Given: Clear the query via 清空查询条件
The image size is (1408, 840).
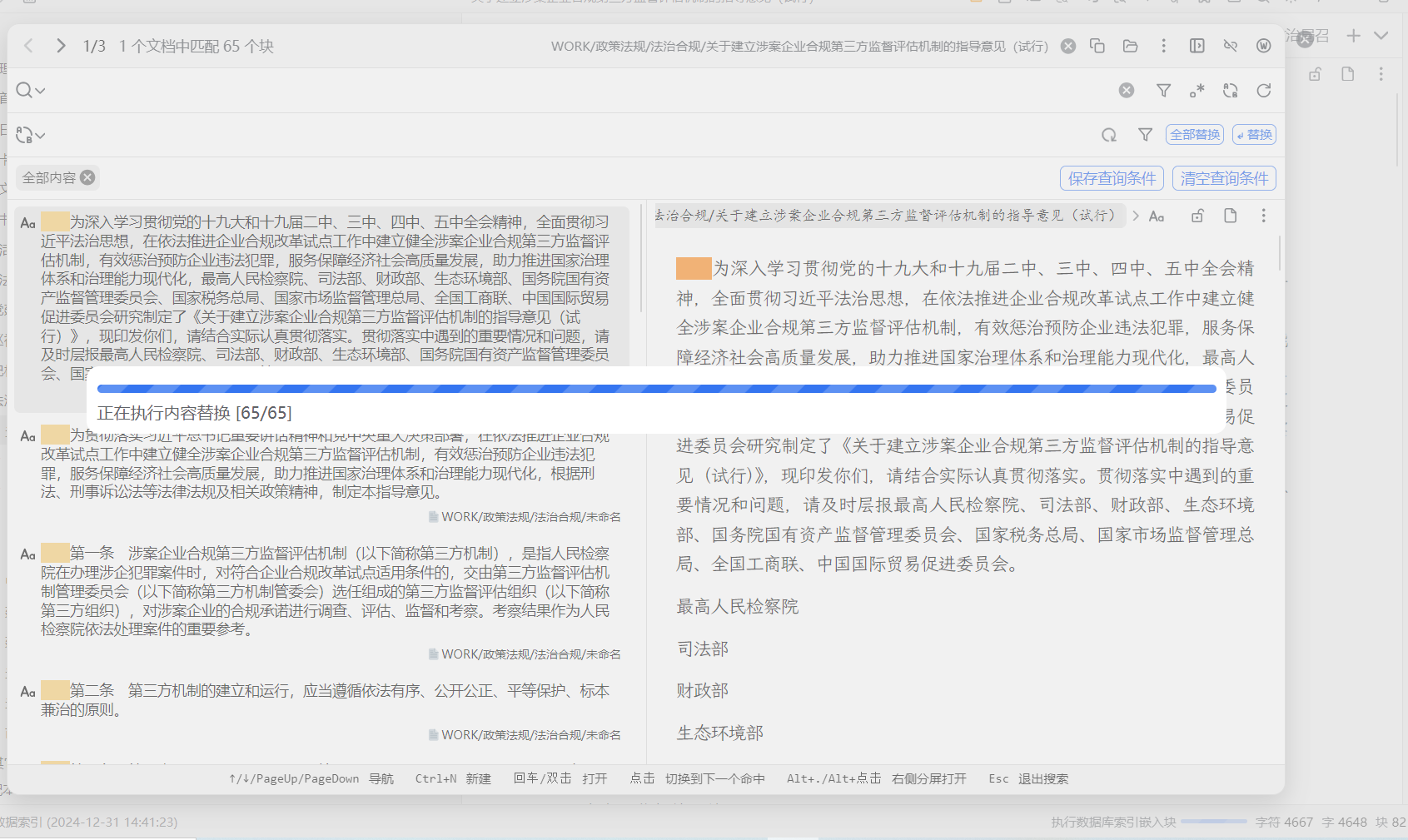Looking at the screenshot, I should (1223, 178).
